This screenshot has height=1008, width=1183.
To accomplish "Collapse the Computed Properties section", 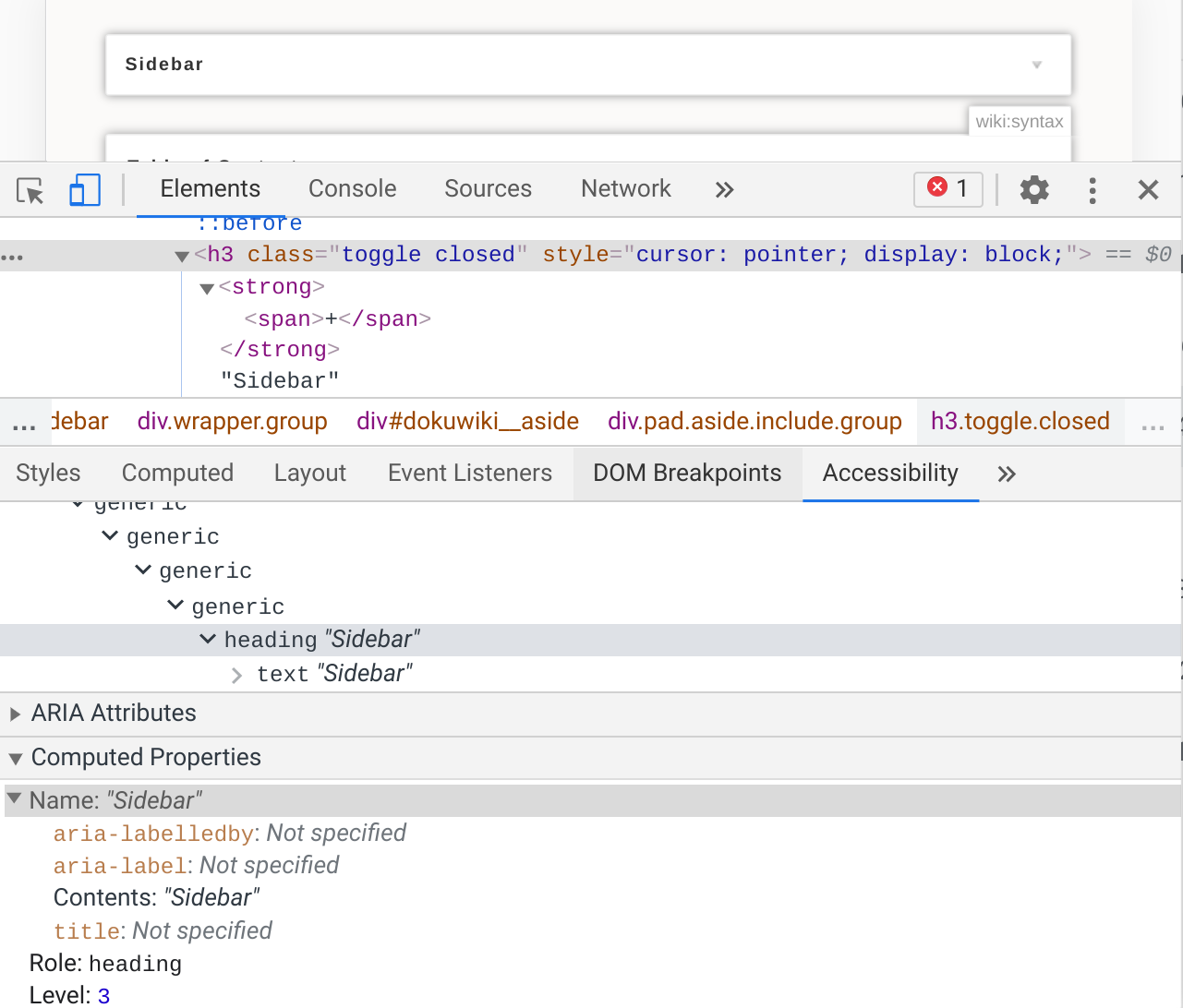I will [x=15, y=757].
